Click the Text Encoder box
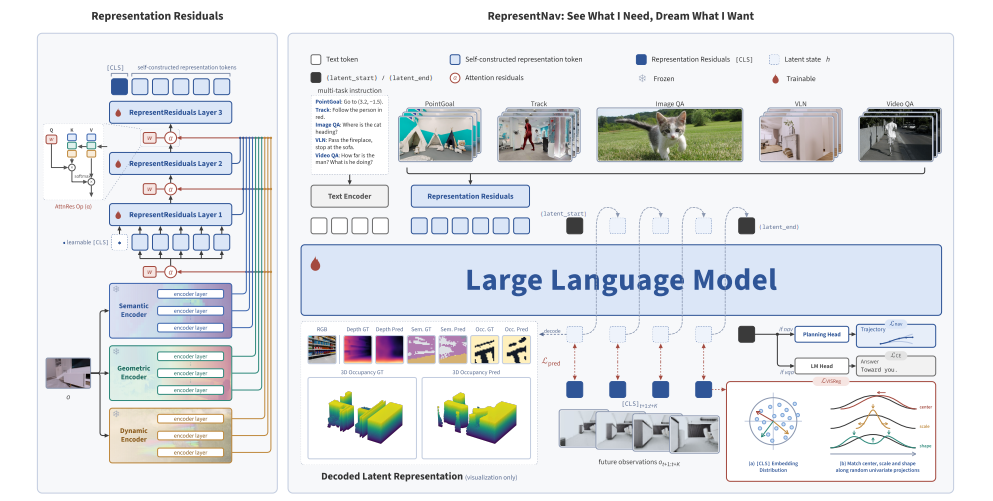Image resolution: width=993 pixels, height=501 pixels. click(350, 196)
